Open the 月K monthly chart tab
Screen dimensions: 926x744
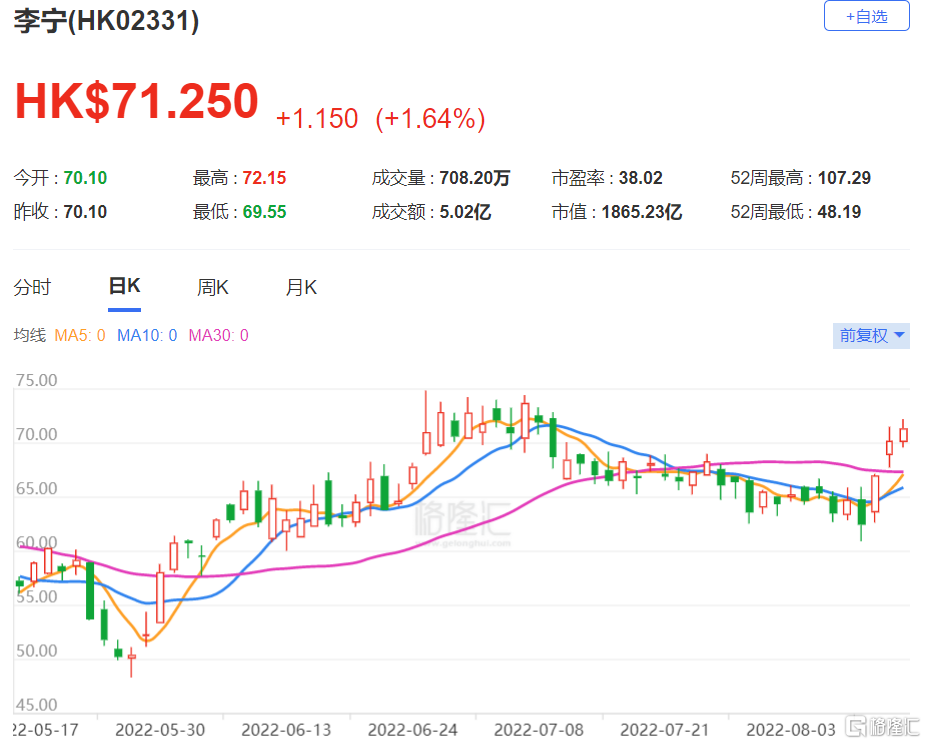301,288
